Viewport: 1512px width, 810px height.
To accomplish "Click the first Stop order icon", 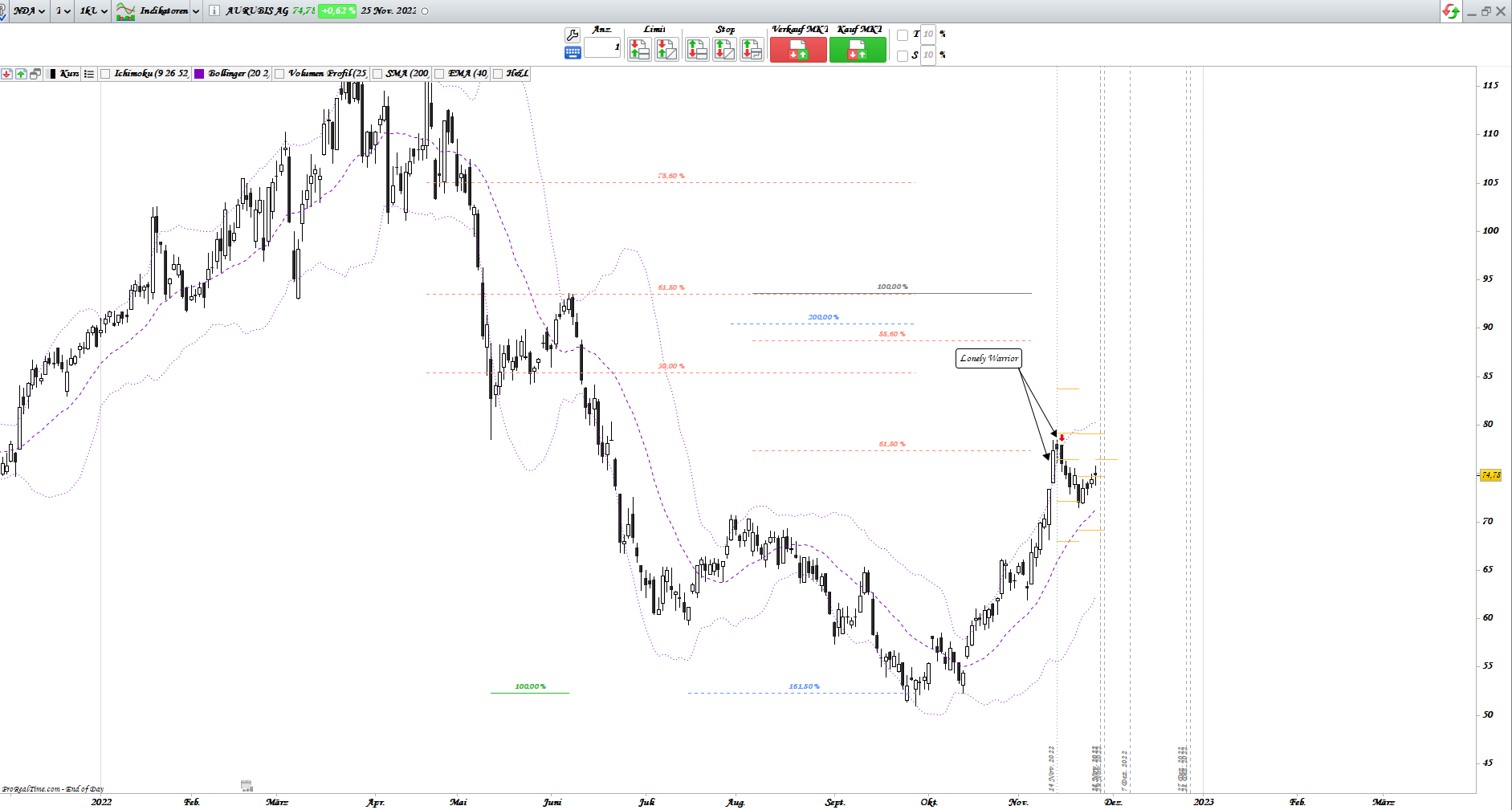I will coord(697,50).
